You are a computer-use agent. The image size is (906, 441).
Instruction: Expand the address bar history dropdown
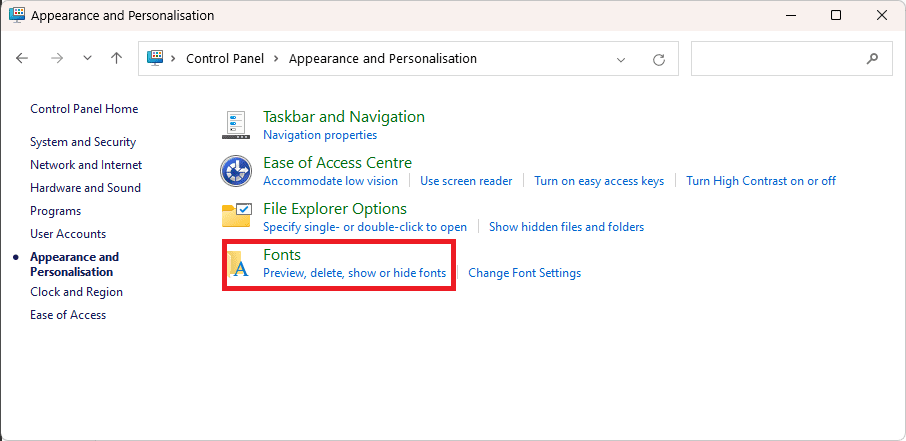click(621, 59)
